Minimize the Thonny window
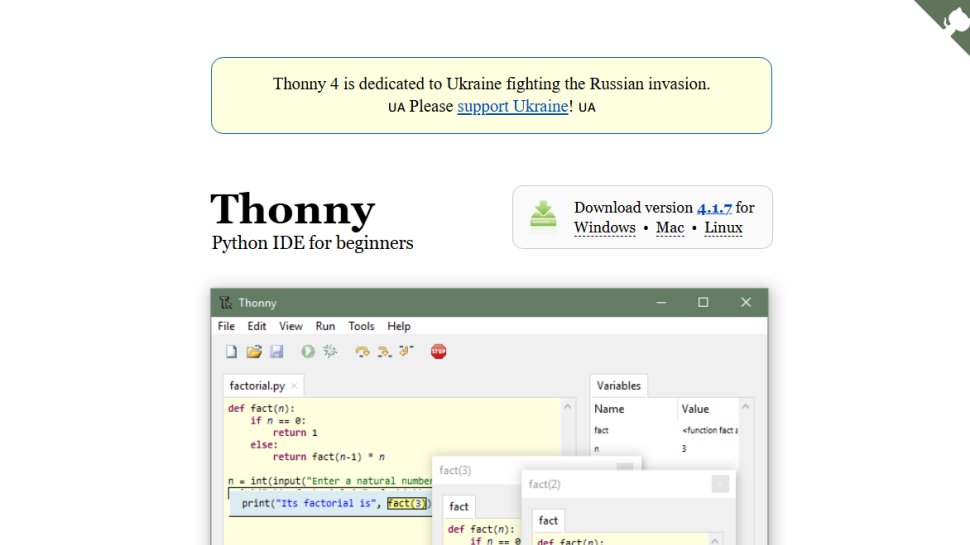970x545 pixels. (661, 303)
